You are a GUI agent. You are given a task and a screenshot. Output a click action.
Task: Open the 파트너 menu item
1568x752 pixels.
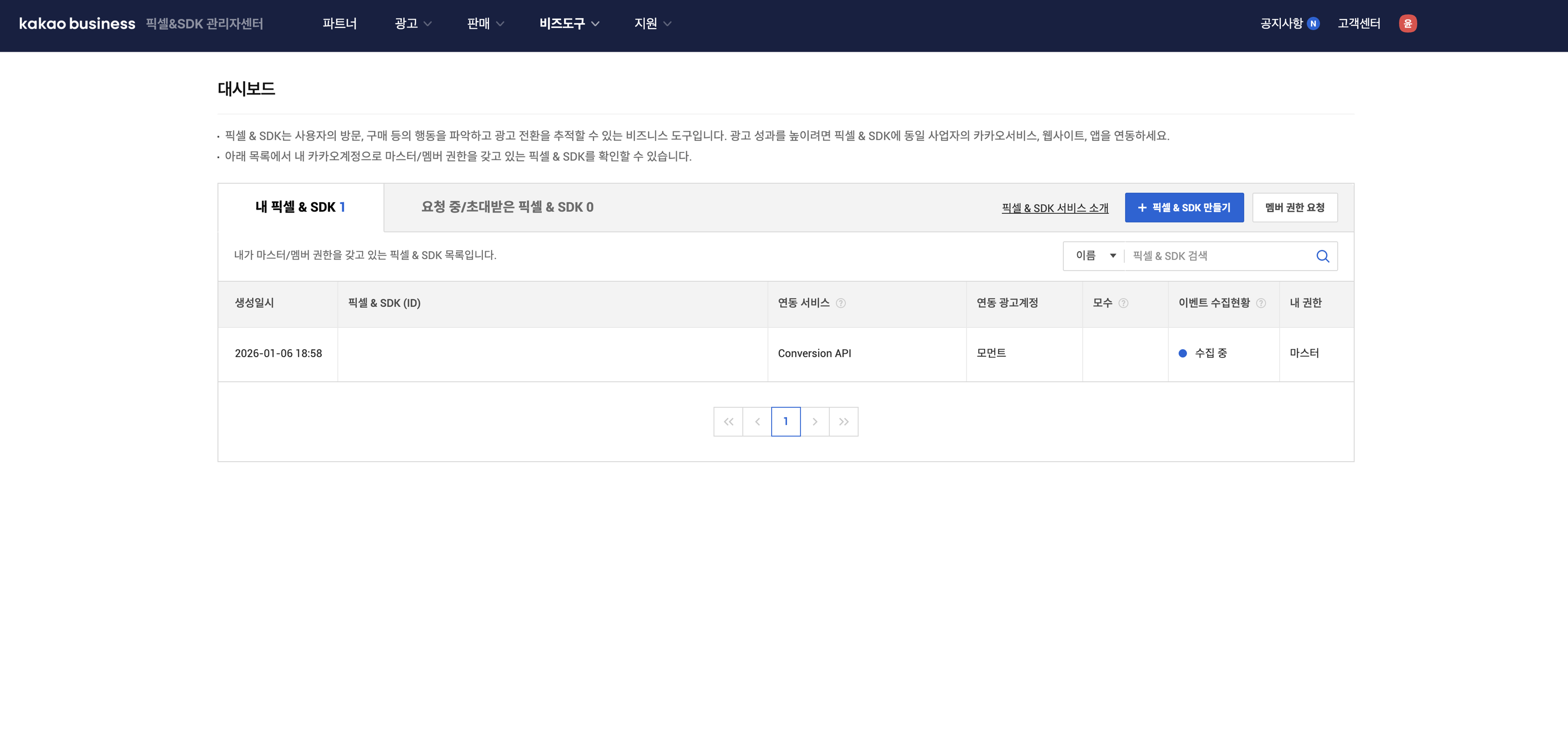coord(339,24)
